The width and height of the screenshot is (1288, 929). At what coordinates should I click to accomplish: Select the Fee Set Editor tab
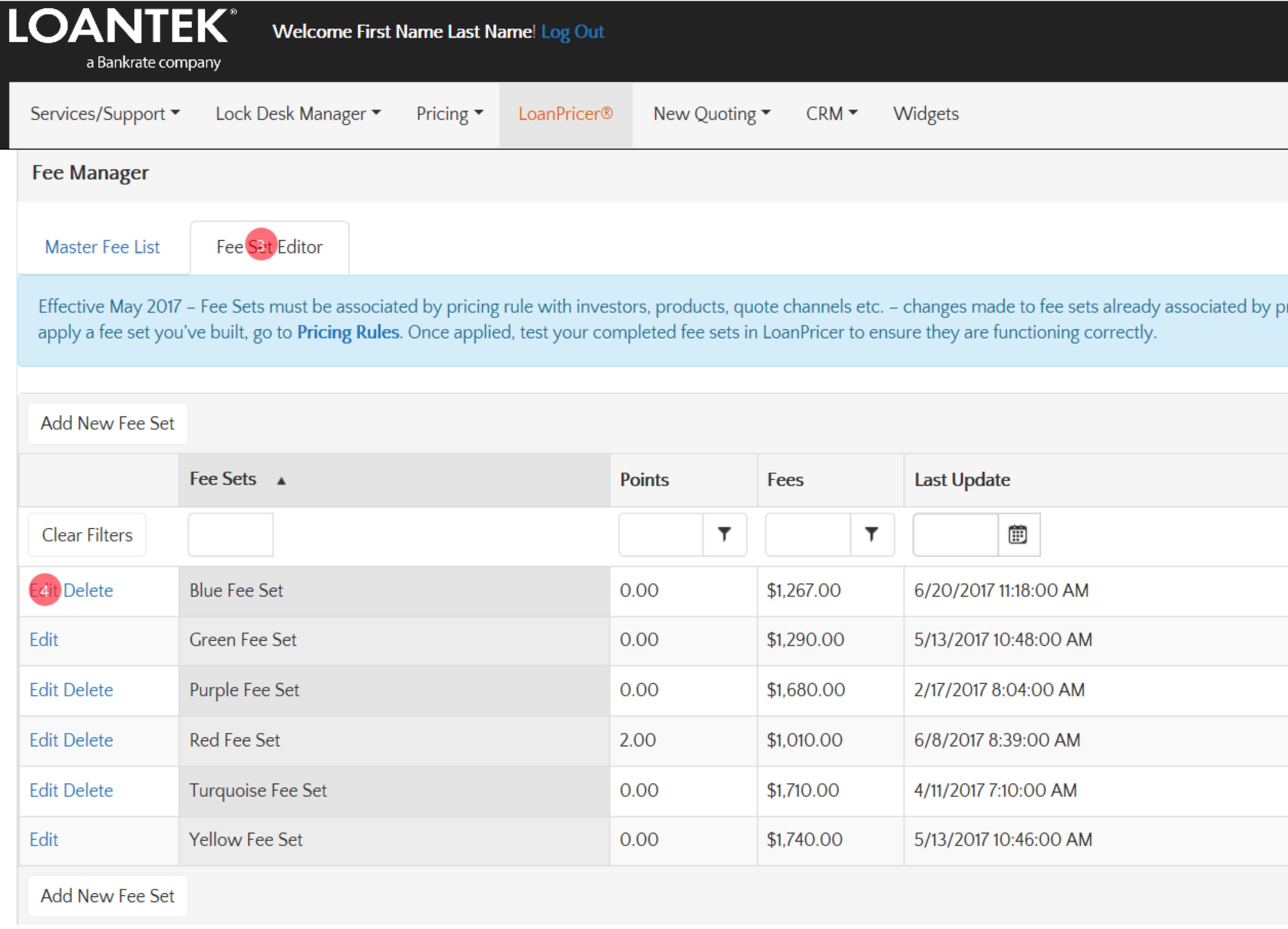tap(269, 247)
